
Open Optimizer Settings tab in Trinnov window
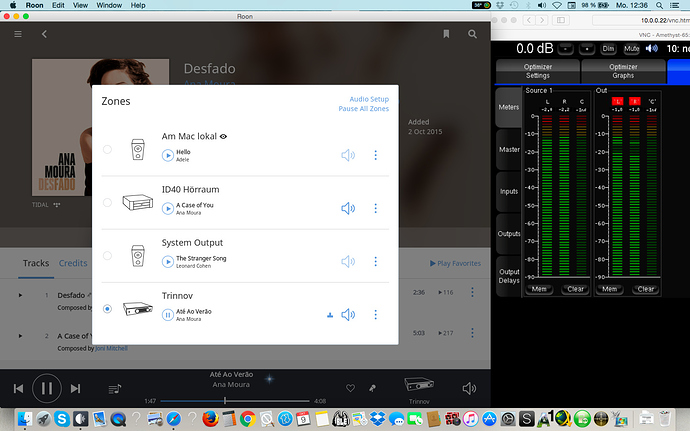(538, 71)
